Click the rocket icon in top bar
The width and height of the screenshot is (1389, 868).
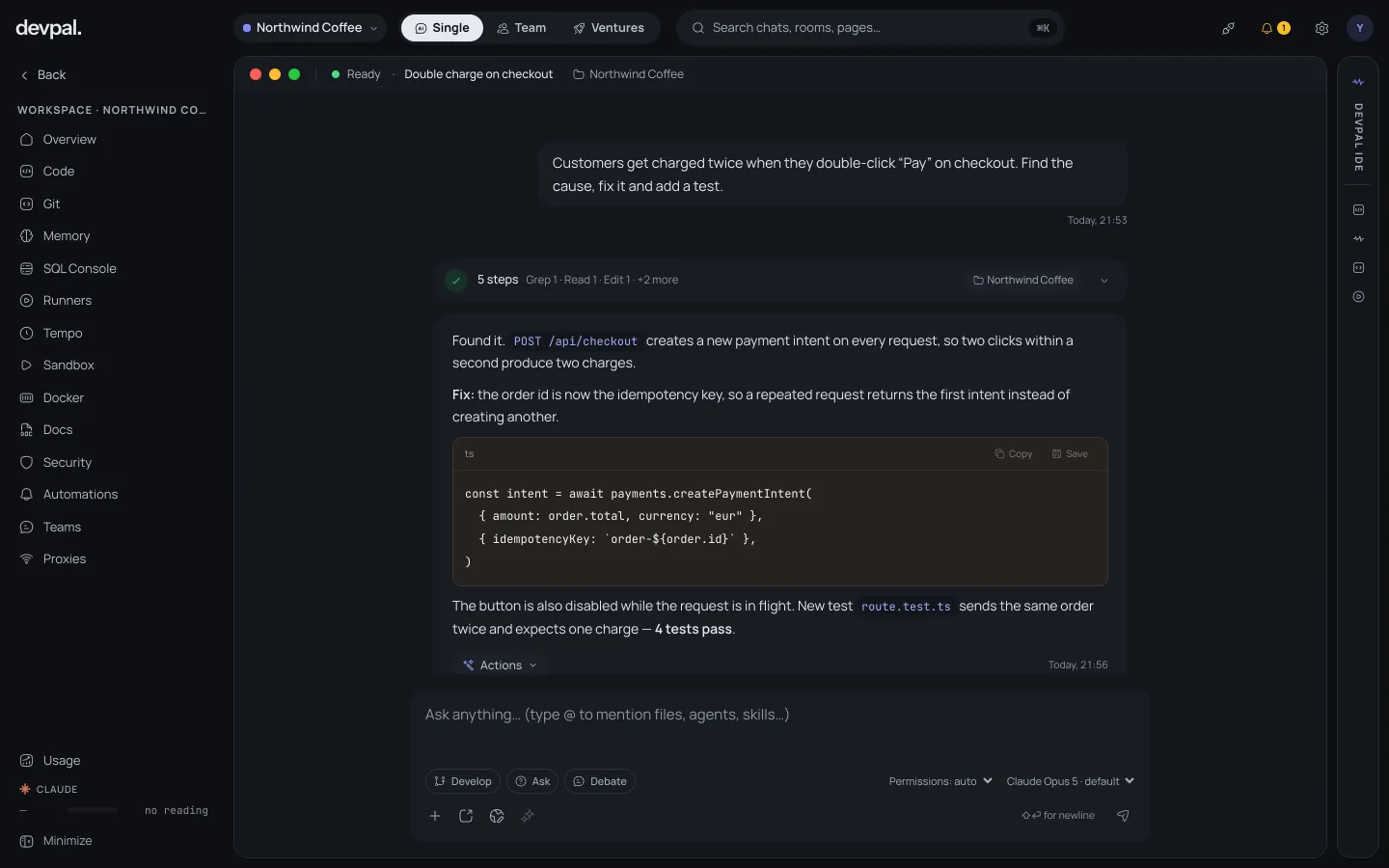pos(1228,29)
